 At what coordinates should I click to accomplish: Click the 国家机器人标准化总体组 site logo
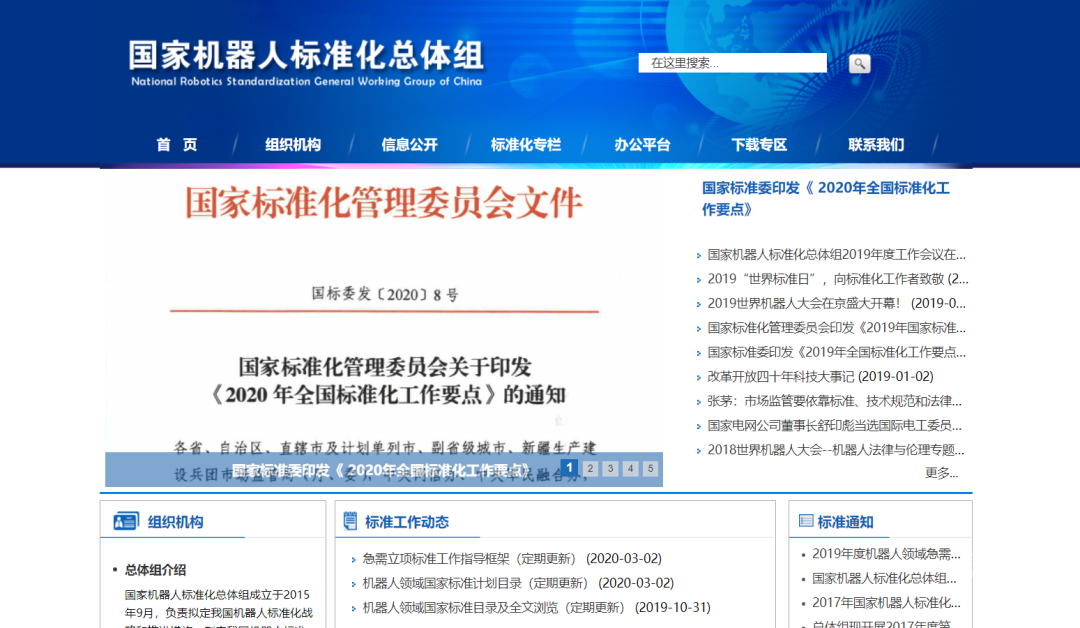[307, 63]
